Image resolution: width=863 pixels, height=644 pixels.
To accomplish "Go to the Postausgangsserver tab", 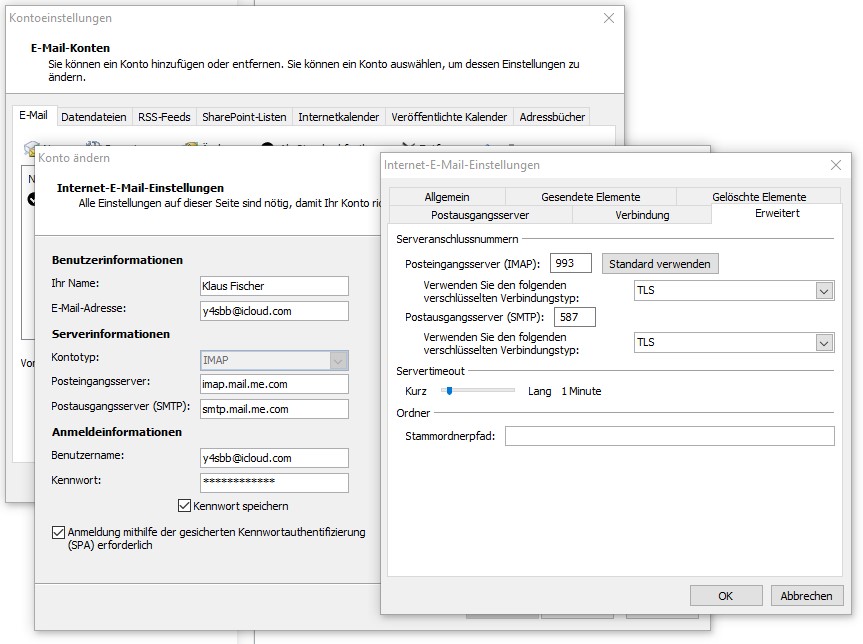I will (x=479, y=215).
